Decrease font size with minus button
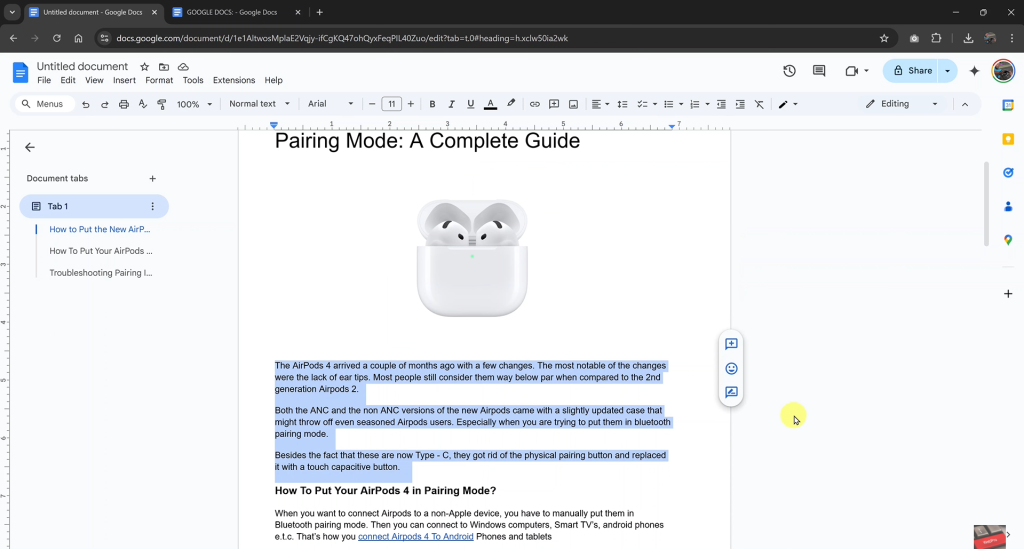The height and width of the screenshot is (549, 1024). 372,104
